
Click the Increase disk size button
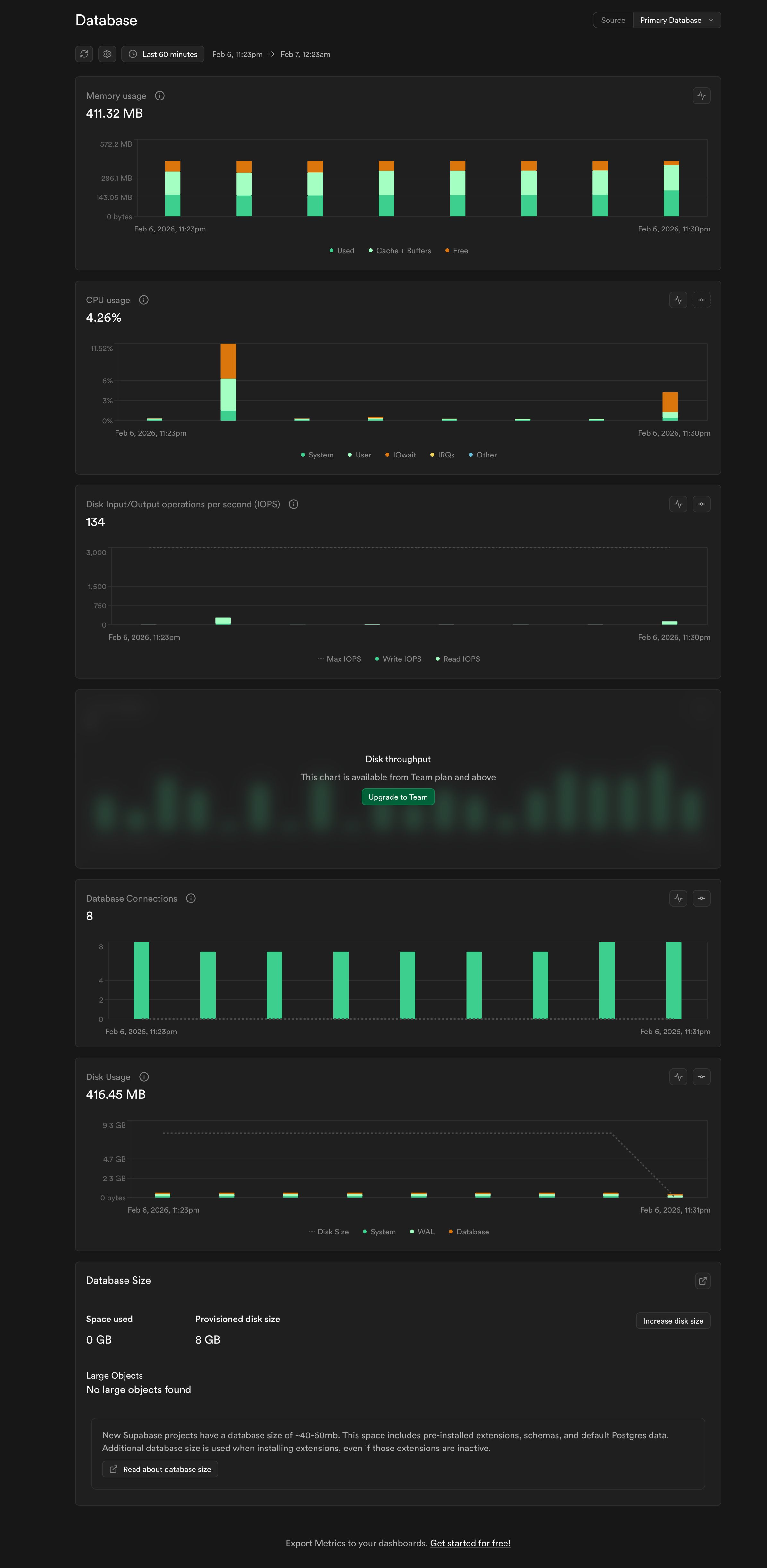[x=673, y=1321]
